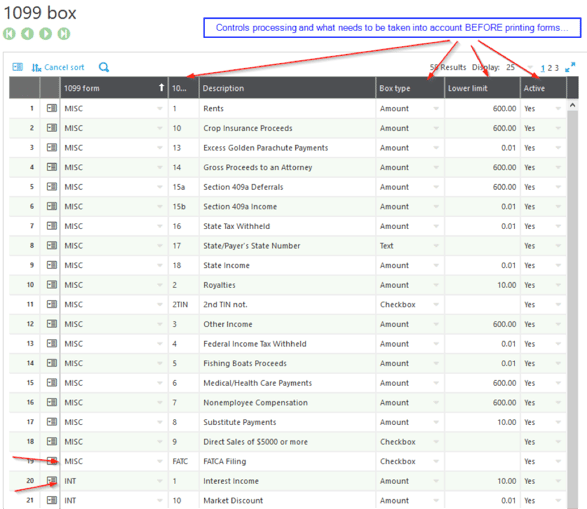
Task: Click the FATC box code cell
Action: click(x=183, y=461)
